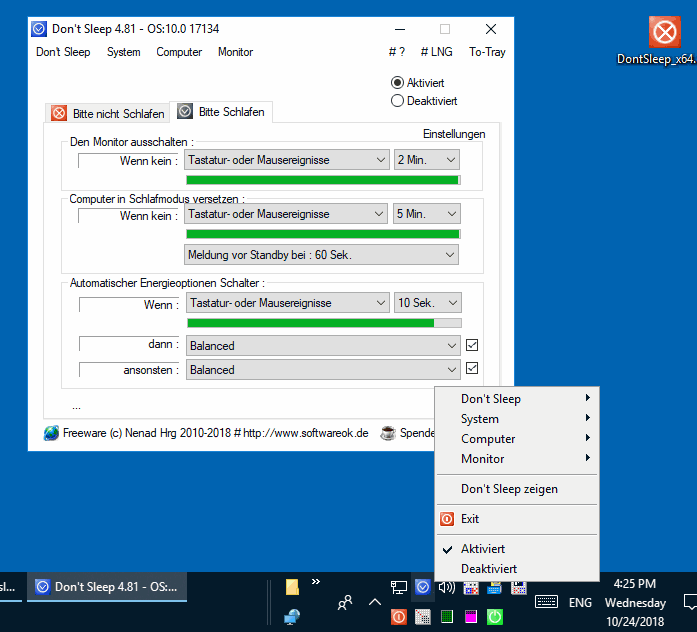Choose Exit in the tray context menu
The width and height of the screenshot is (697, 632).
pyautogui.click(x=518, y=519)
